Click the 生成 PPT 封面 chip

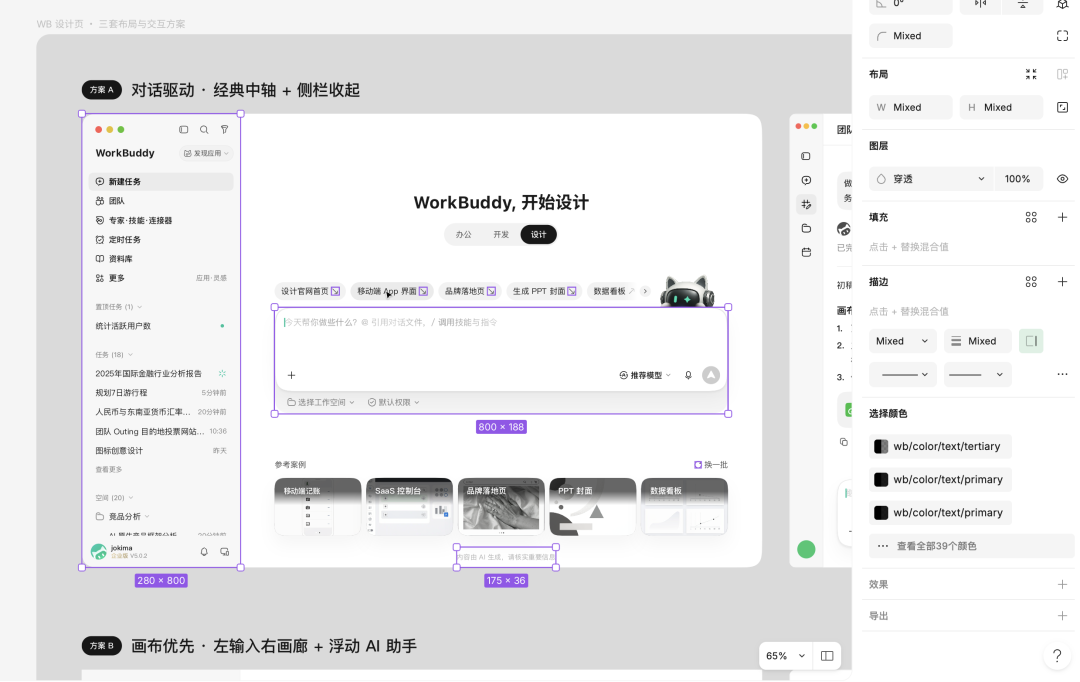point(544,291)
